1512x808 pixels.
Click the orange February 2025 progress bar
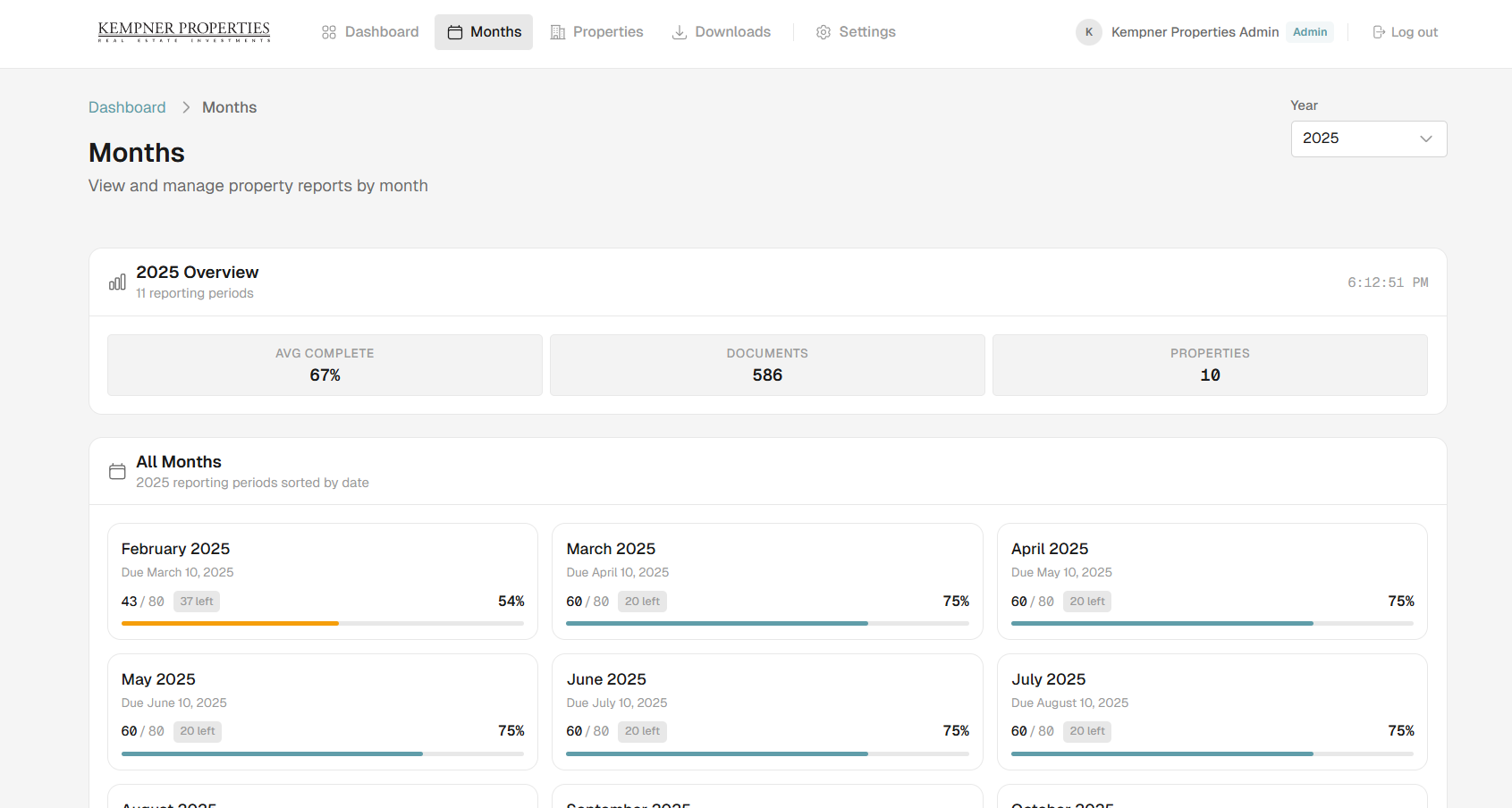tap(231, 623)
